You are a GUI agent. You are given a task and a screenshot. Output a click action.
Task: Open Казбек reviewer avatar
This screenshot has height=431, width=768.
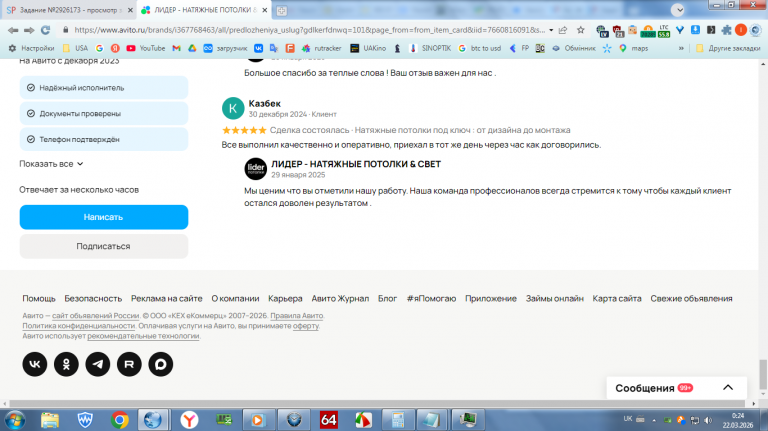pyautogui.click(x=233, y=108)
